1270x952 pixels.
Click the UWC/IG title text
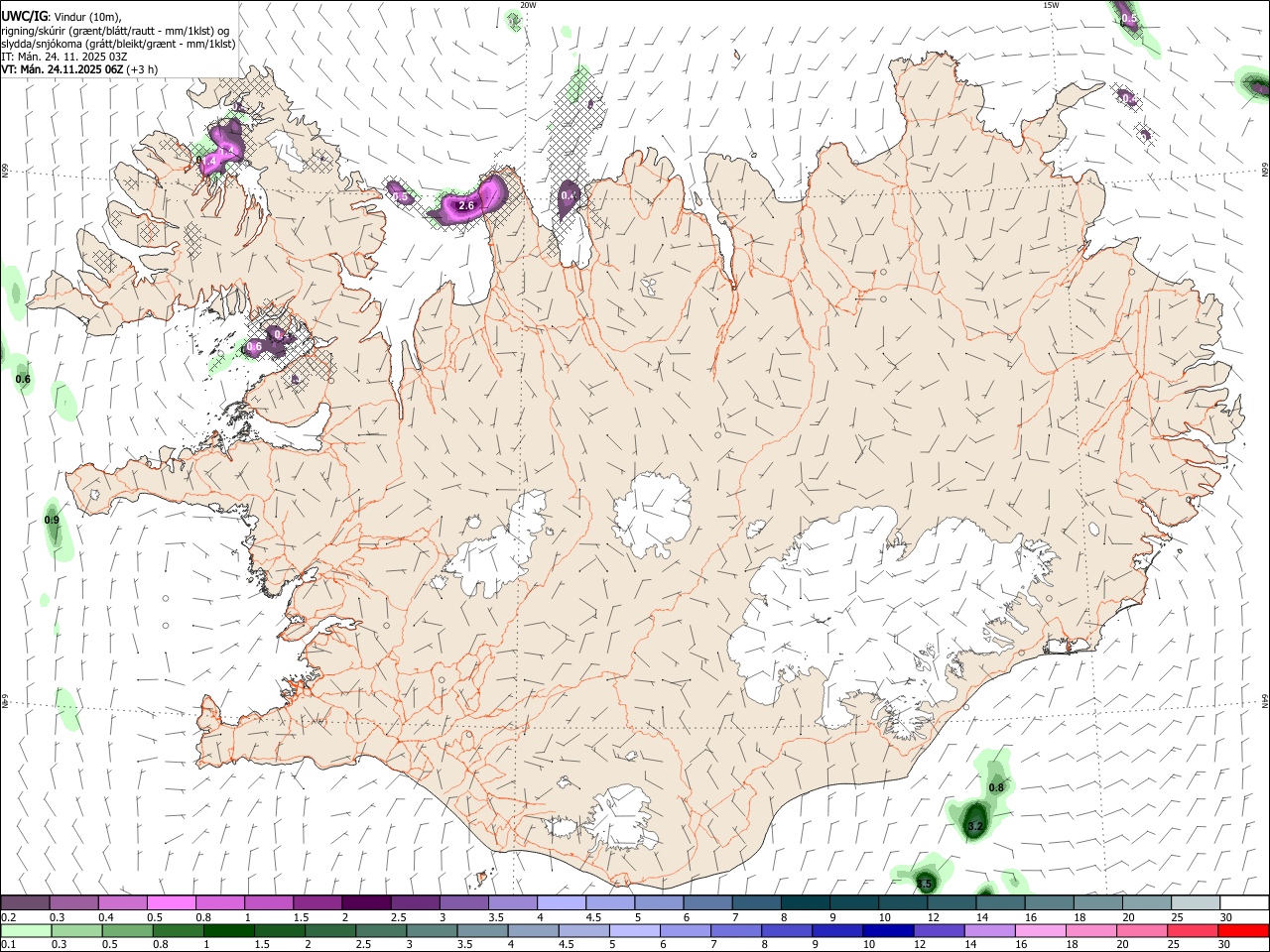[24, 17]
